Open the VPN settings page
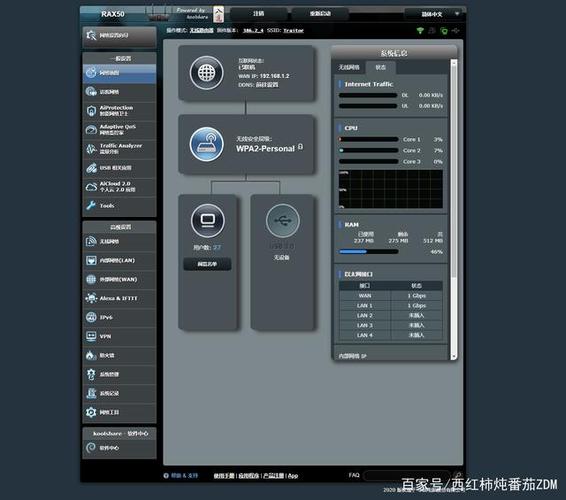The image size is (566, 500). point(119,336)
